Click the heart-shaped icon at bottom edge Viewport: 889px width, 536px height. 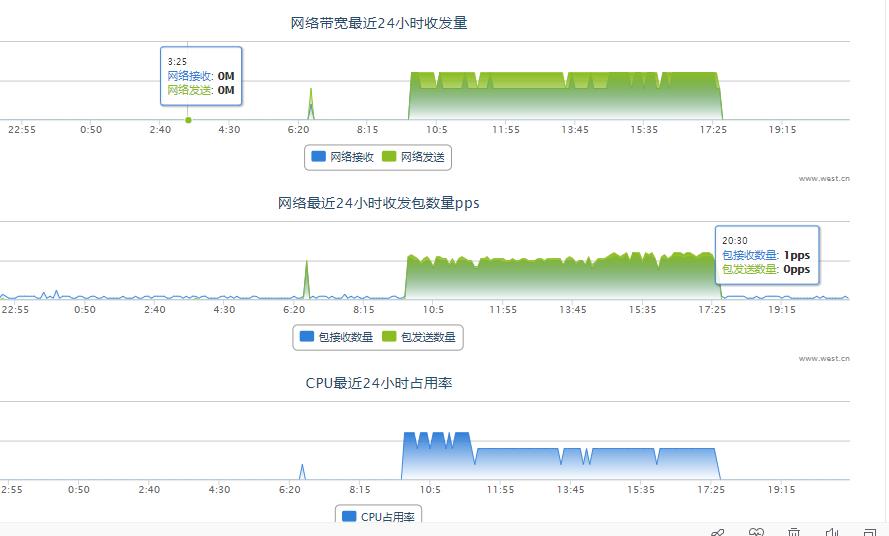pyautogui.click(x=756, y=532)
